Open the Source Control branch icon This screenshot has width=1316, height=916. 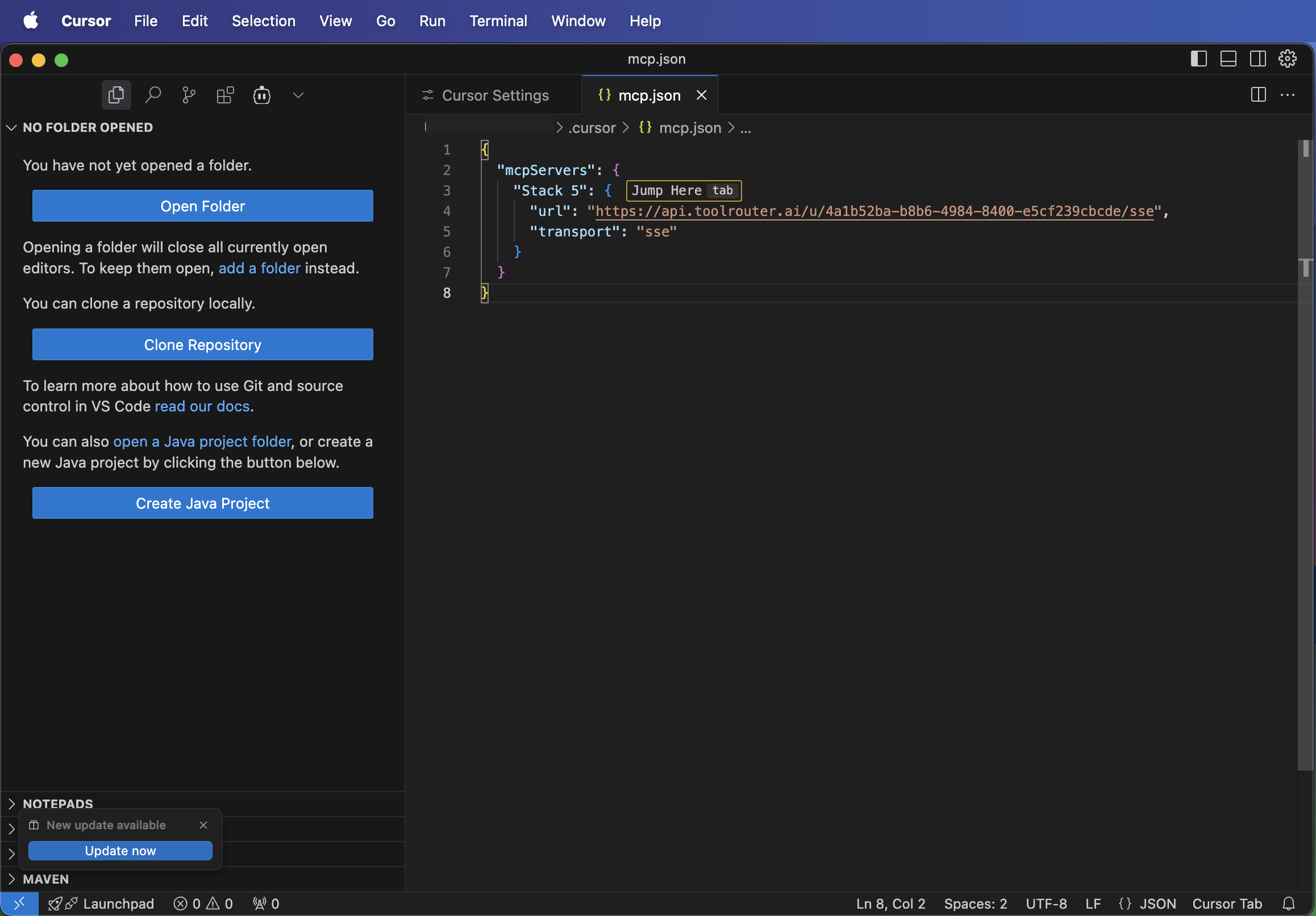tap(189, 94)
